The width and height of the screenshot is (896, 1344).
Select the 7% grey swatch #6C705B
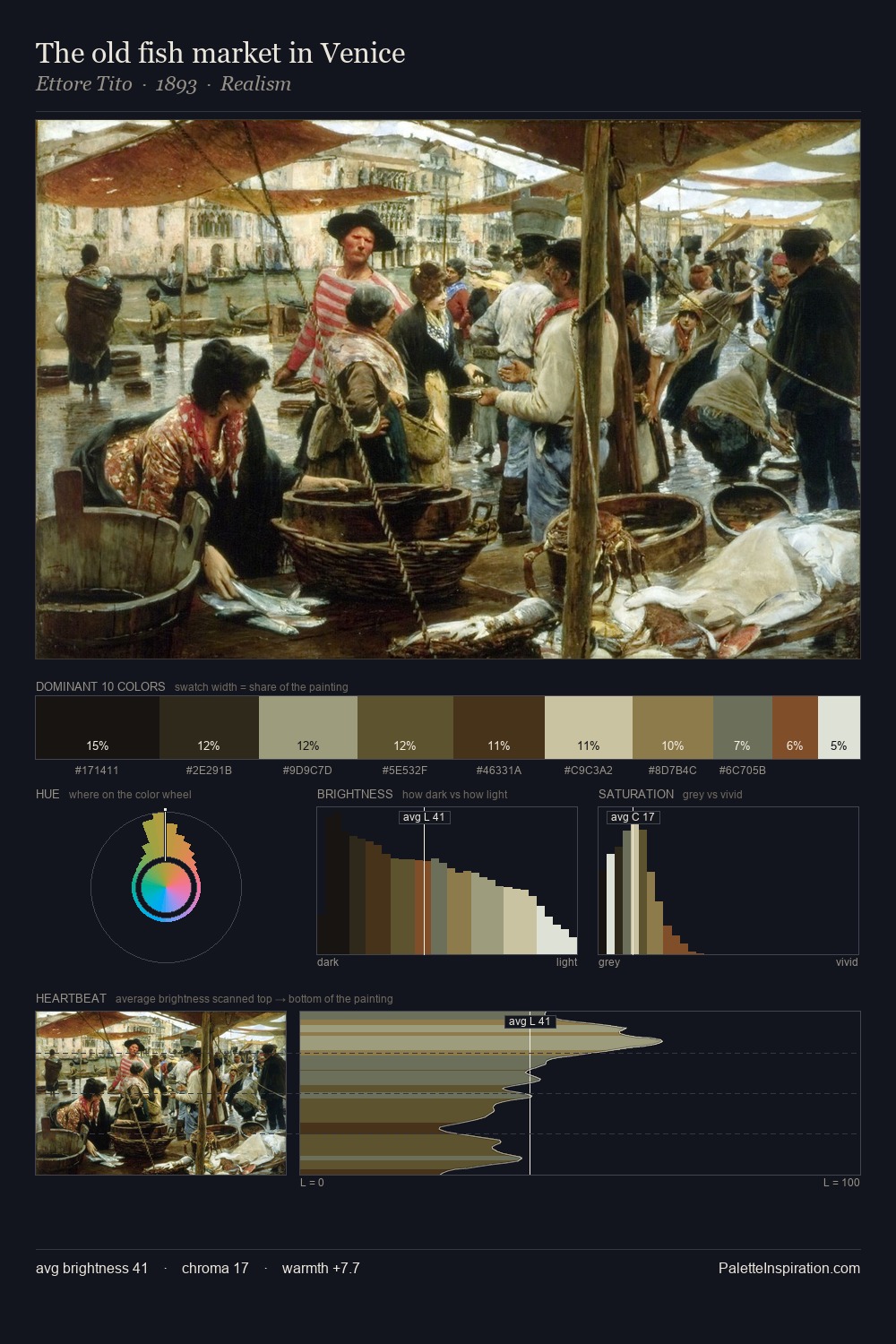tap(743, 728)
